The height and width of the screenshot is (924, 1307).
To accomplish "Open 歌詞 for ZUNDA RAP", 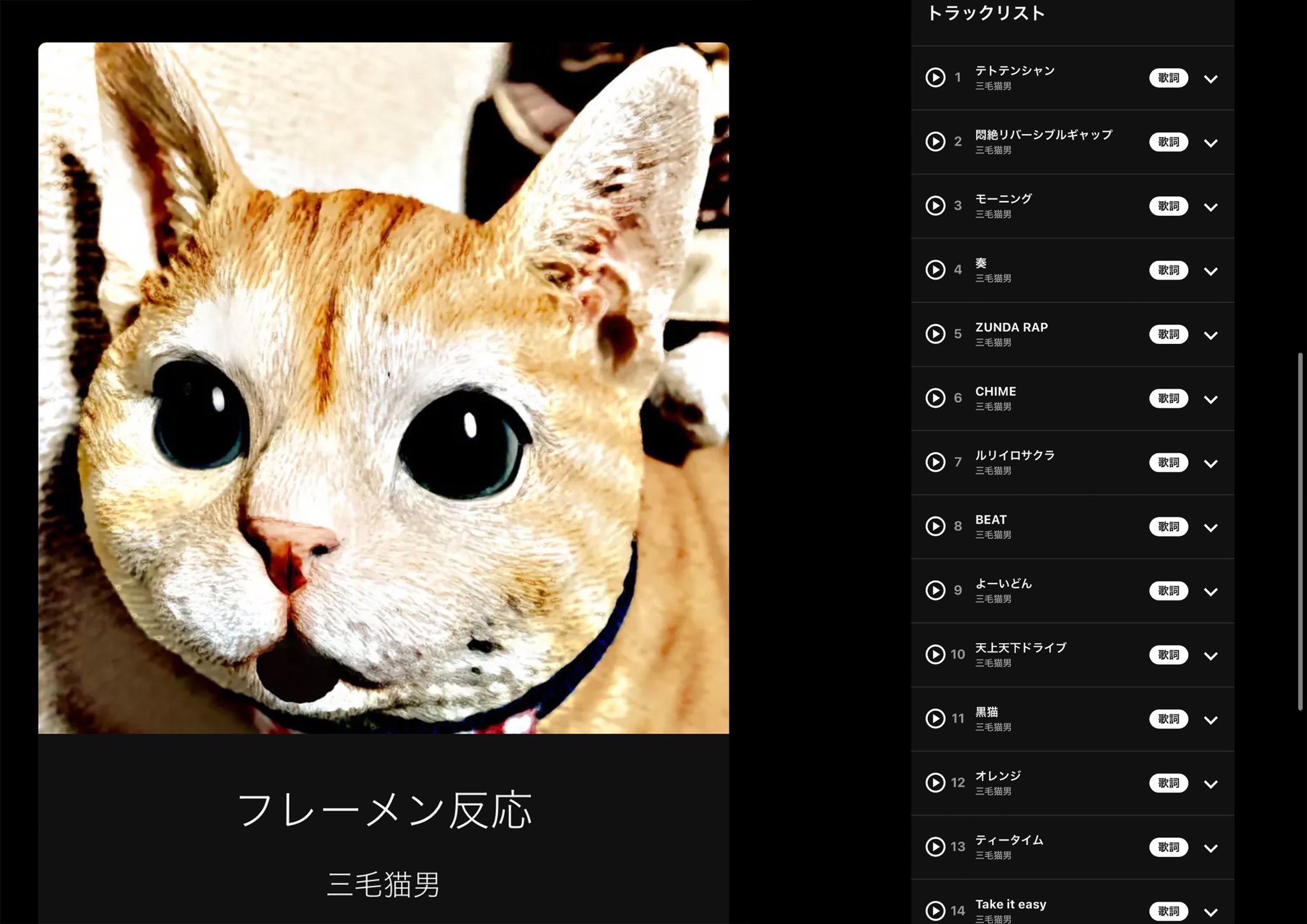I will click(1168, 334).
